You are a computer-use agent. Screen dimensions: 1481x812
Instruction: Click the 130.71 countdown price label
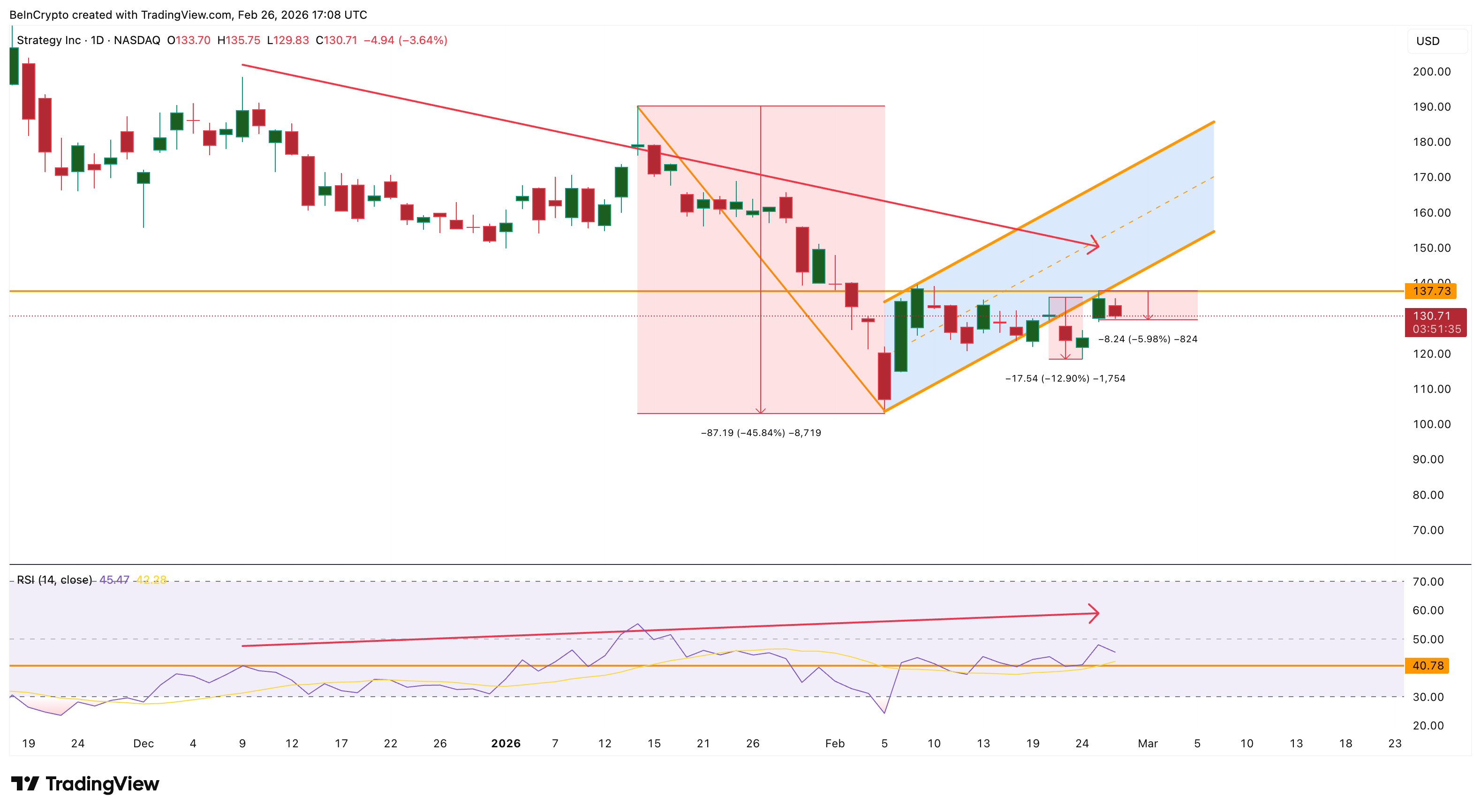pyautogui.click(x=1436, y=323)
